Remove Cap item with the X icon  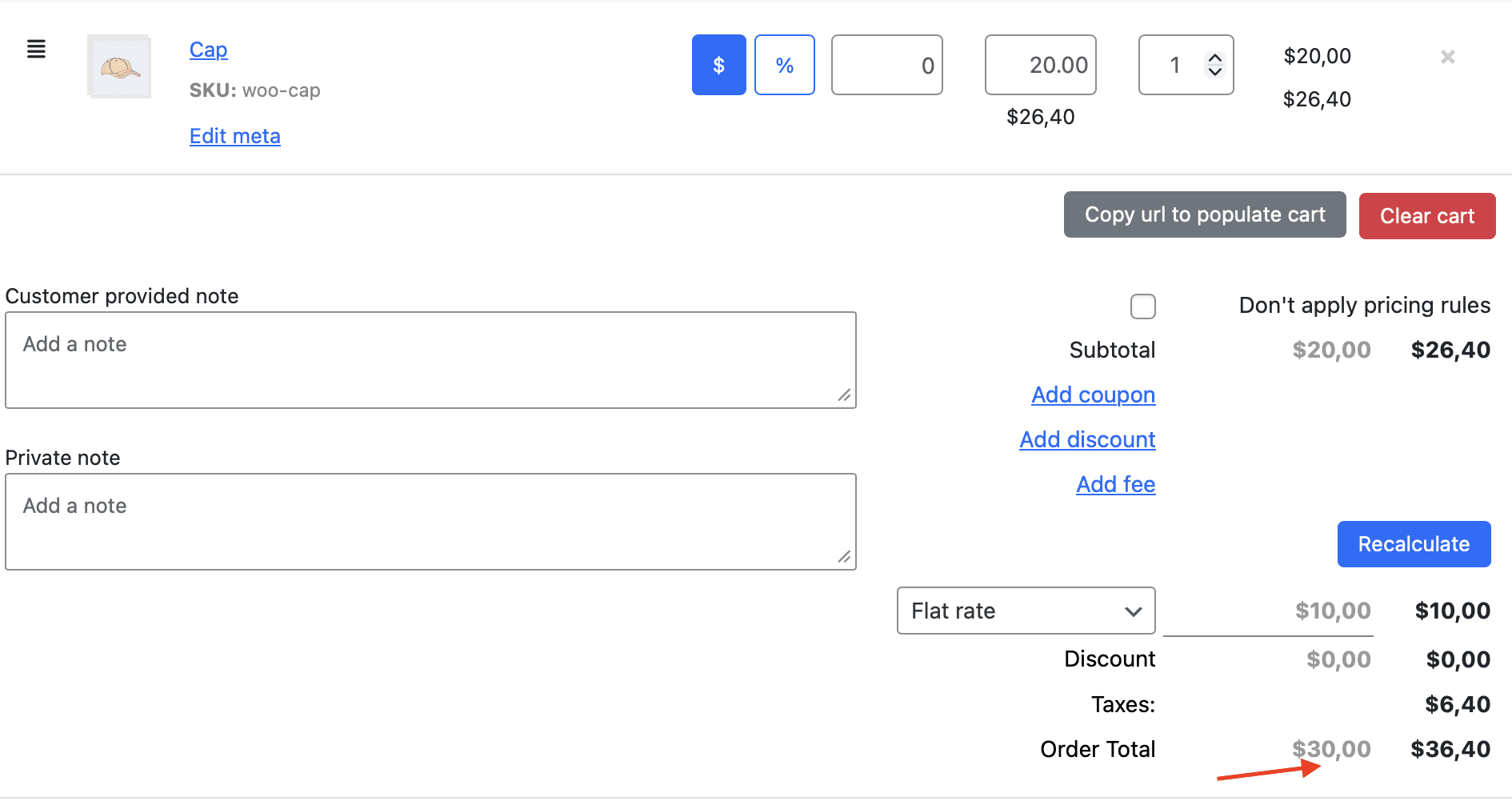tap(1447, 57)
